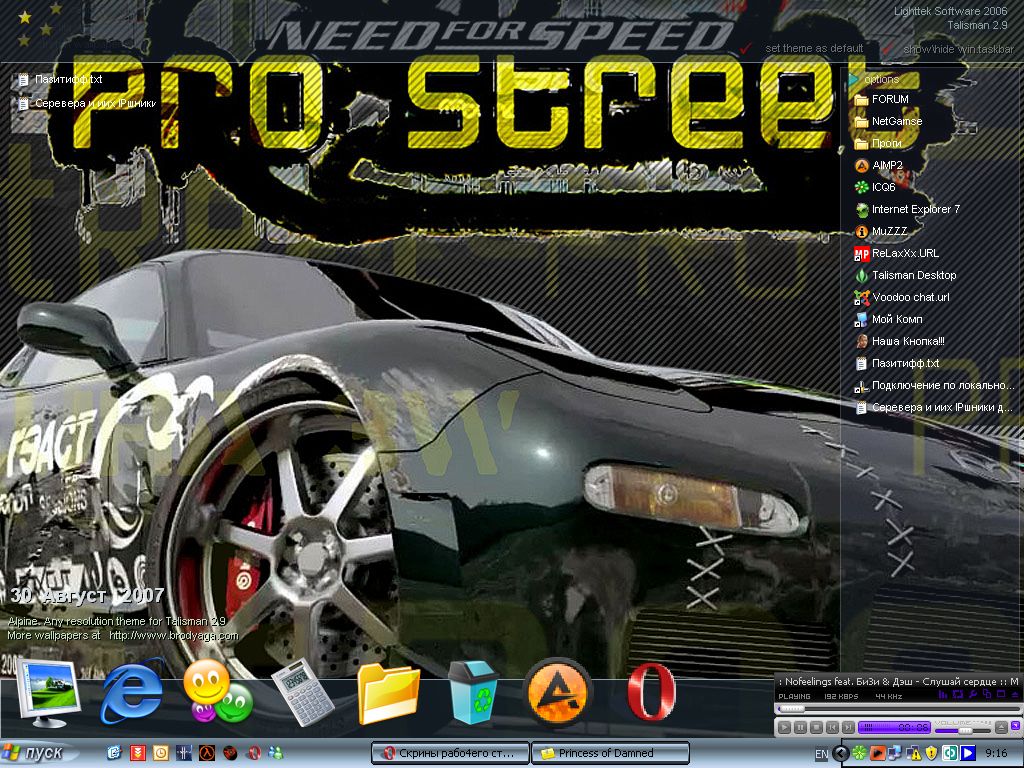The width and height of the screenshot is (1024, 768).
Task: Open Мой Комп shortcut
Action: (x=889, y=319)
